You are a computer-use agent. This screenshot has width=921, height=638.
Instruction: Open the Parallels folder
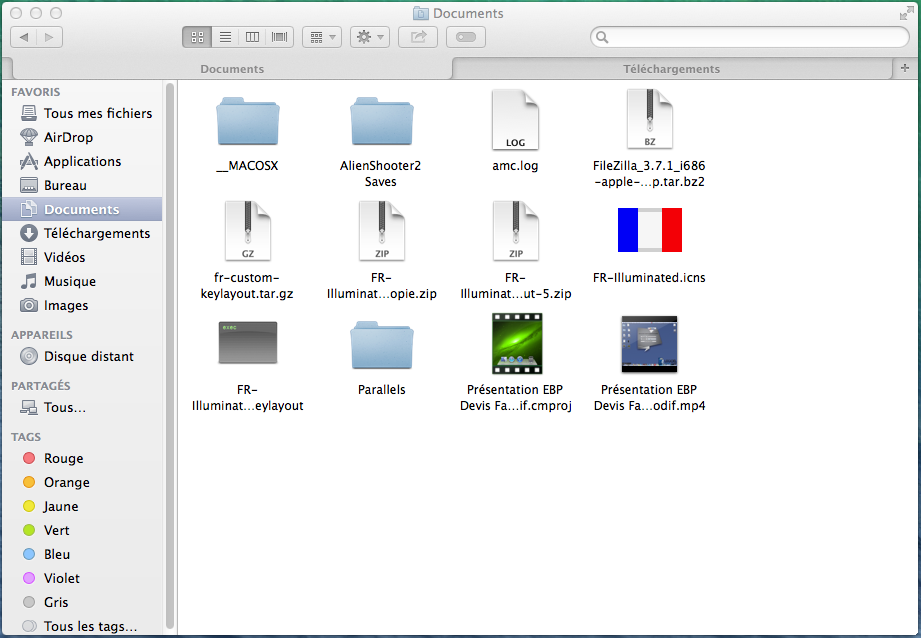[381, 347]
